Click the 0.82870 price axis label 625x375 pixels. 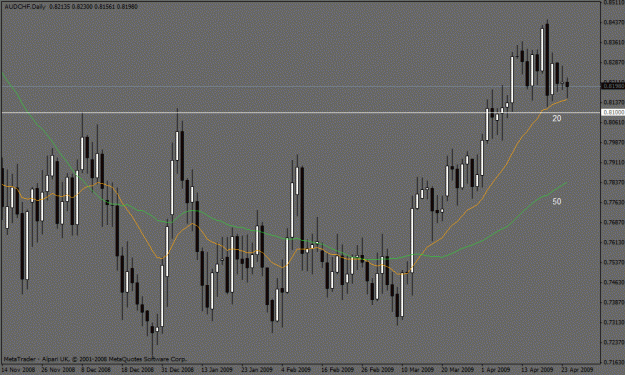[614, 62]
